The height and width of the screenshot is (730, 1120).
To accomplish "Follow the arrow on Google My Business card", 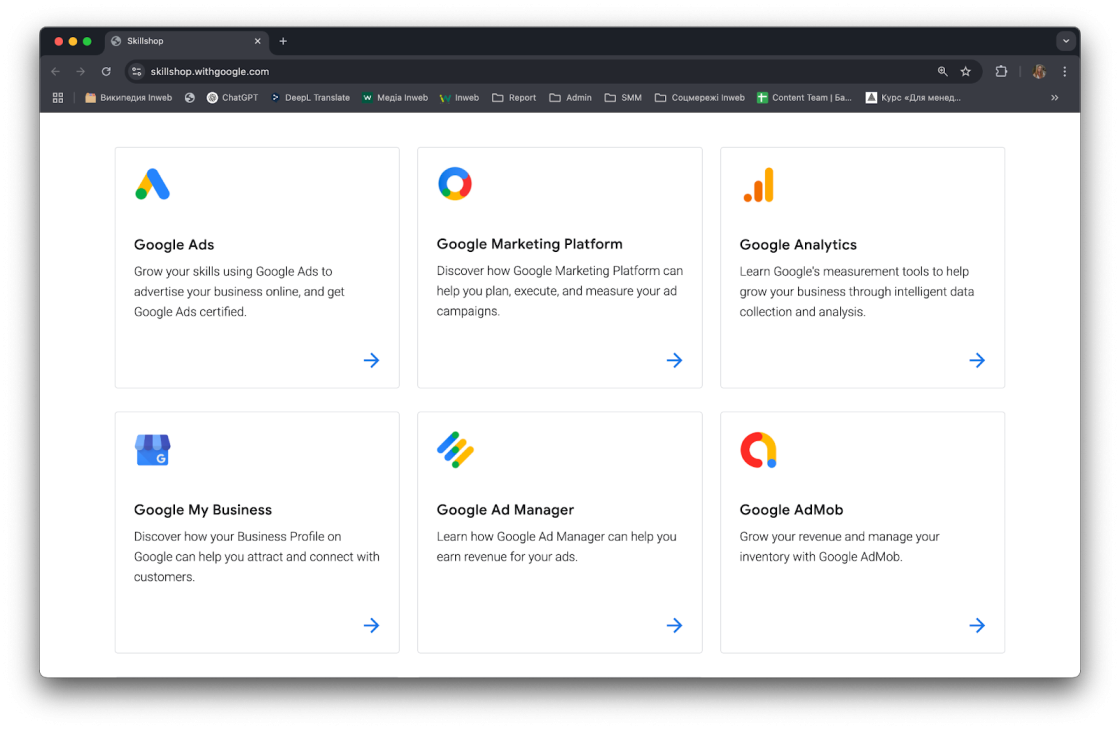I will pyautogui.click(x=371, y=626).
